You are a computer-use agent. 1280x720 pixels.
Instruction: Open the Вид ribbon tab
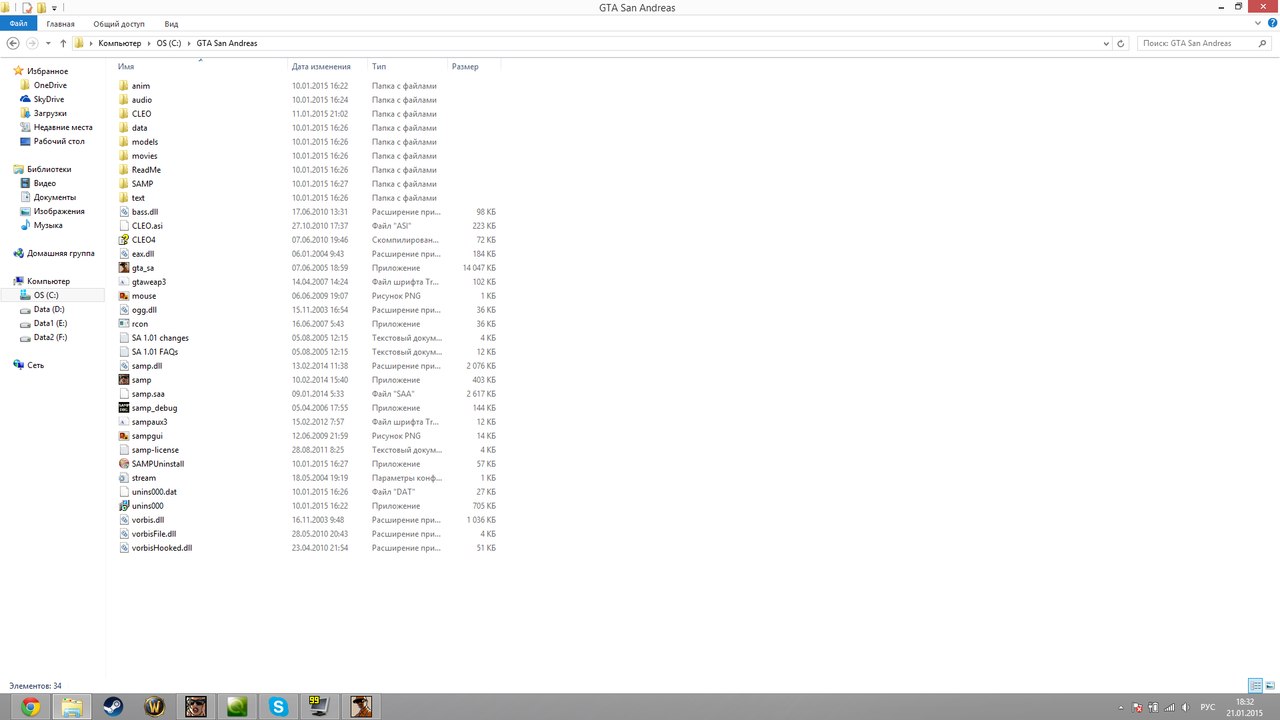(172, 23)
